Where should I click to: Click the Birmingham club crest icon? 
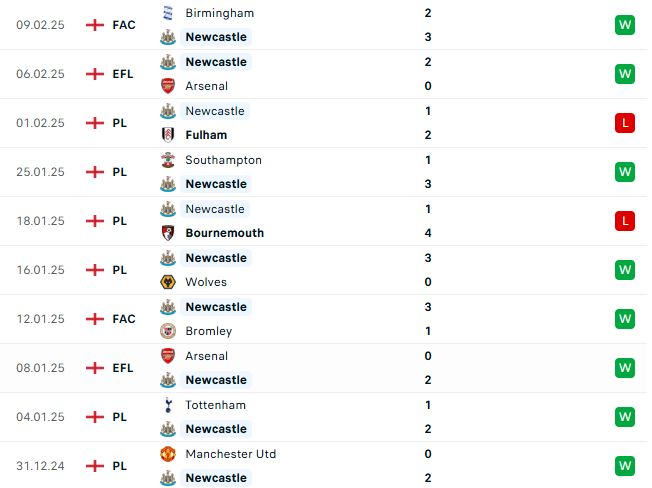(168, 13)
